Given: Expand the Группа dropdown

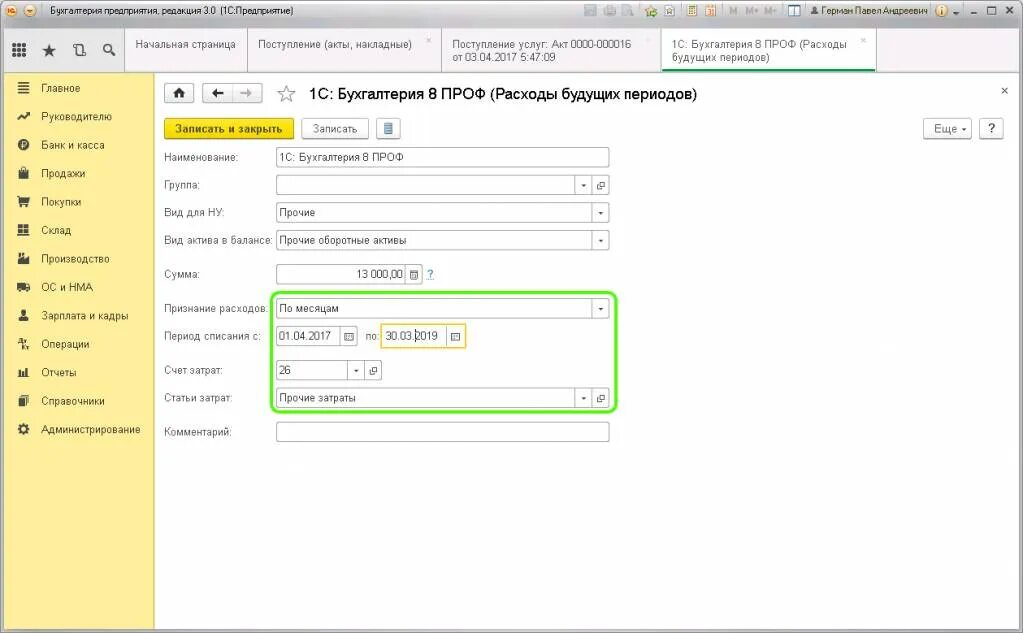Looking at the screenshot, I should [x=583, y=185].
